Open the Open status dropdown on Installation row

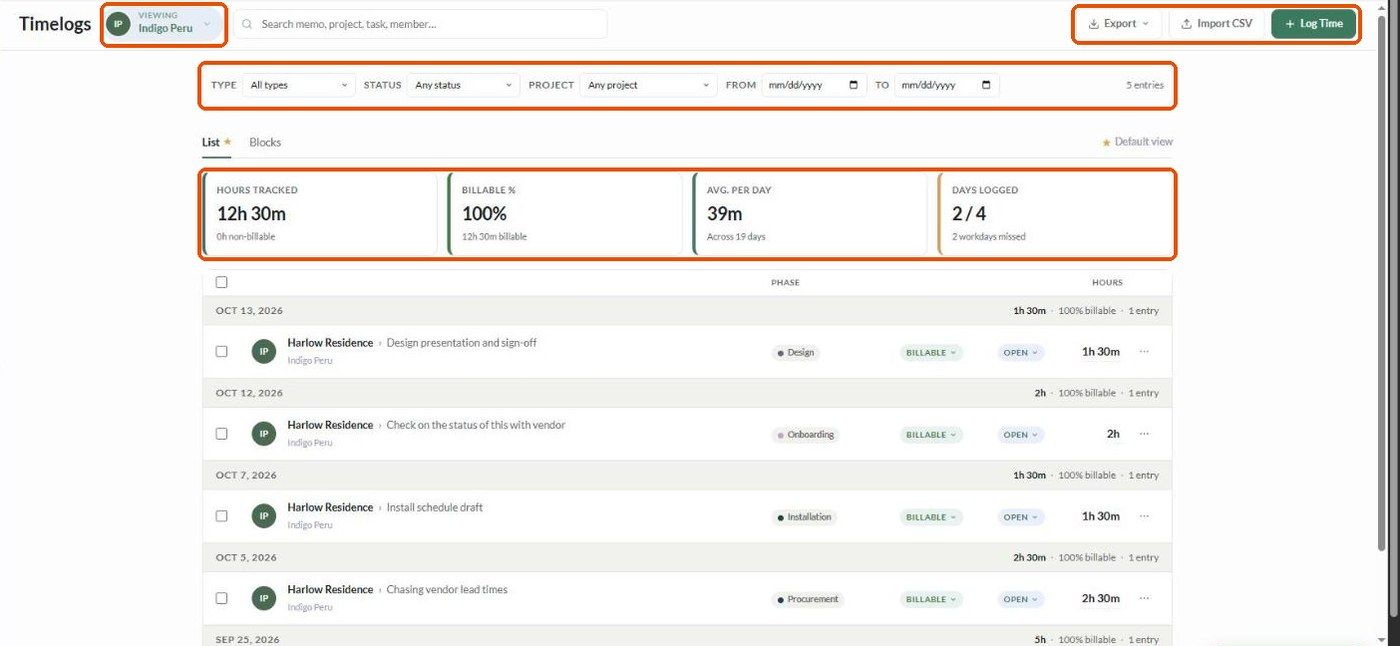tap(1021, 517)
